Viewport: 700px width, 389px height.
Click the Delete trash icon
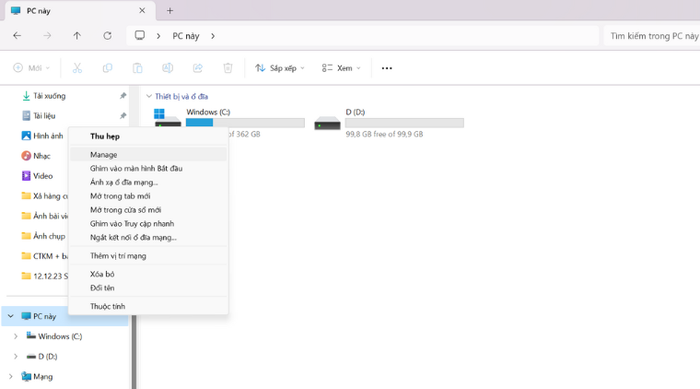[228, 68]
